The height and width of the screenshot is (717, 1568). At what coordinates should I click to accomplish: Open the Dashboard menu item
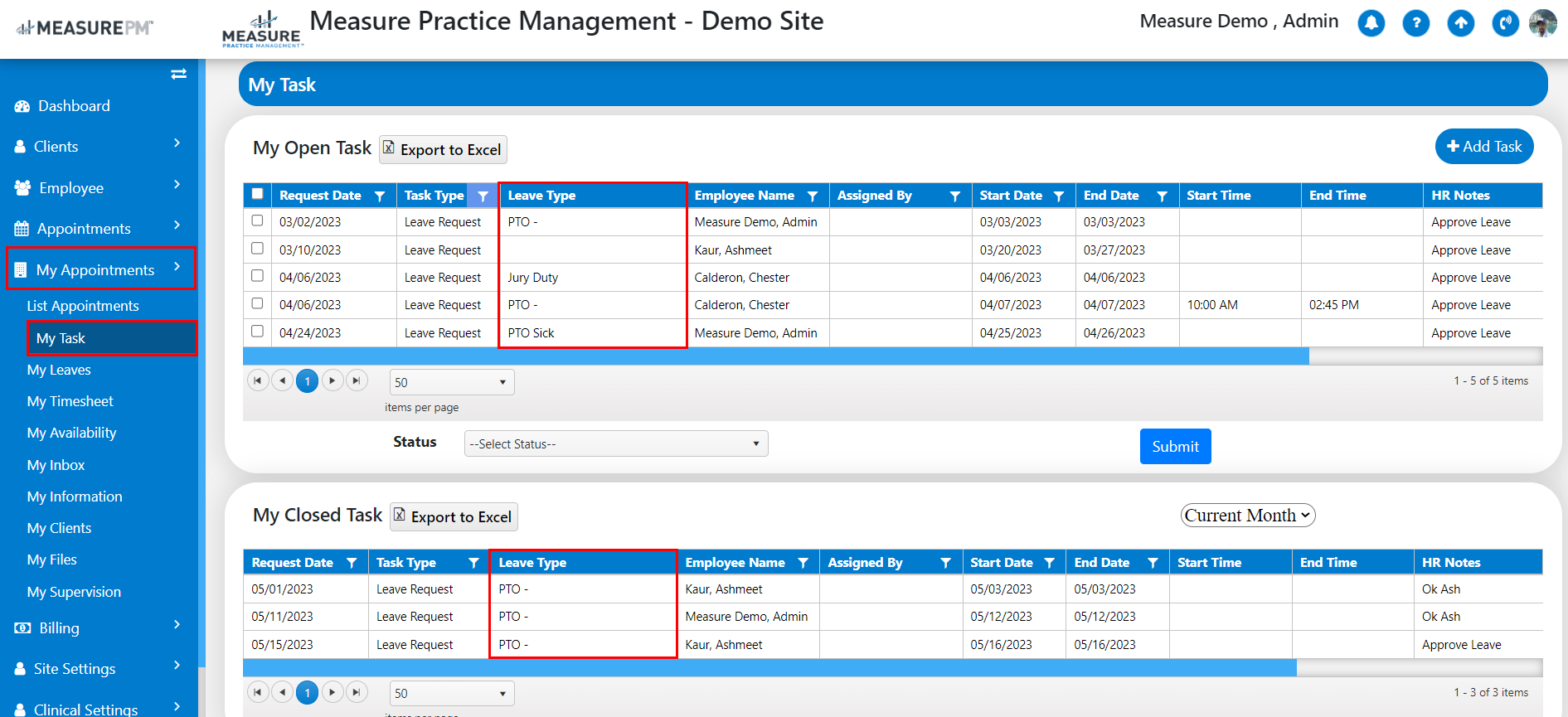pyautogui.click(x=73, y=105)
